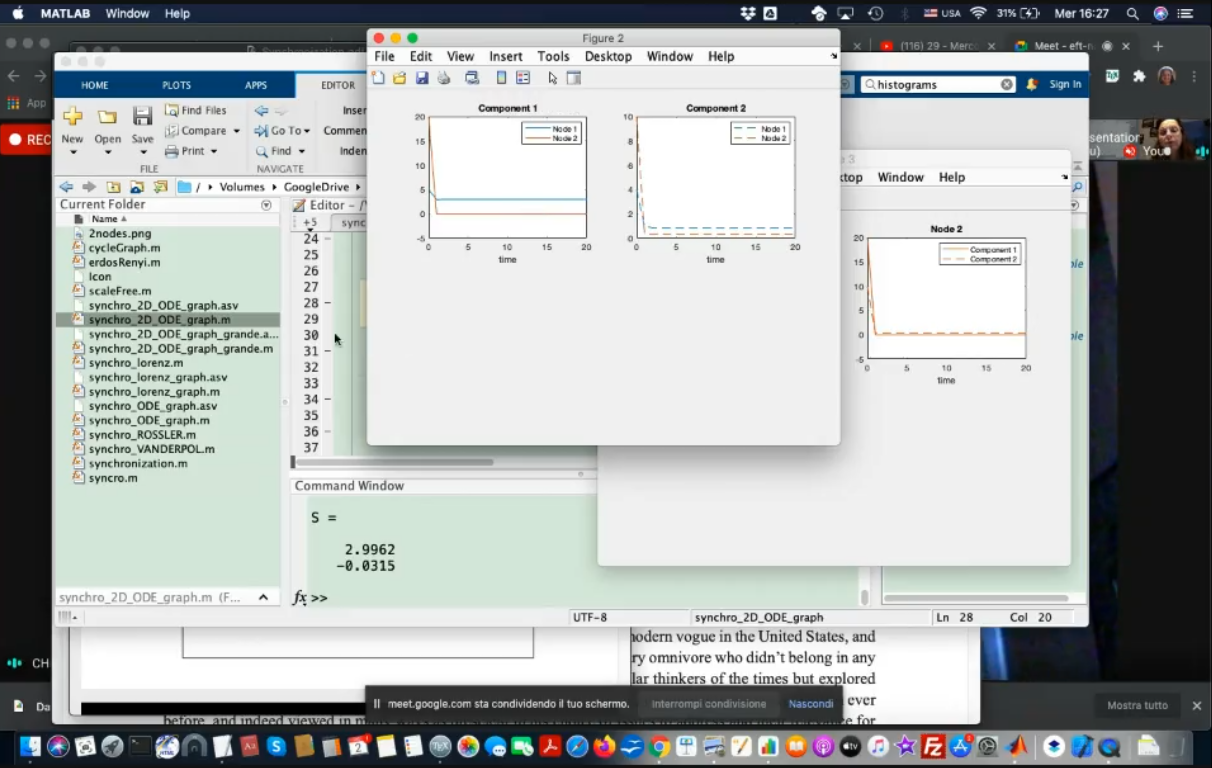1212x768 pixels.
Task: Click Find Files in the MATLAB FILE section
Action: 196,110
